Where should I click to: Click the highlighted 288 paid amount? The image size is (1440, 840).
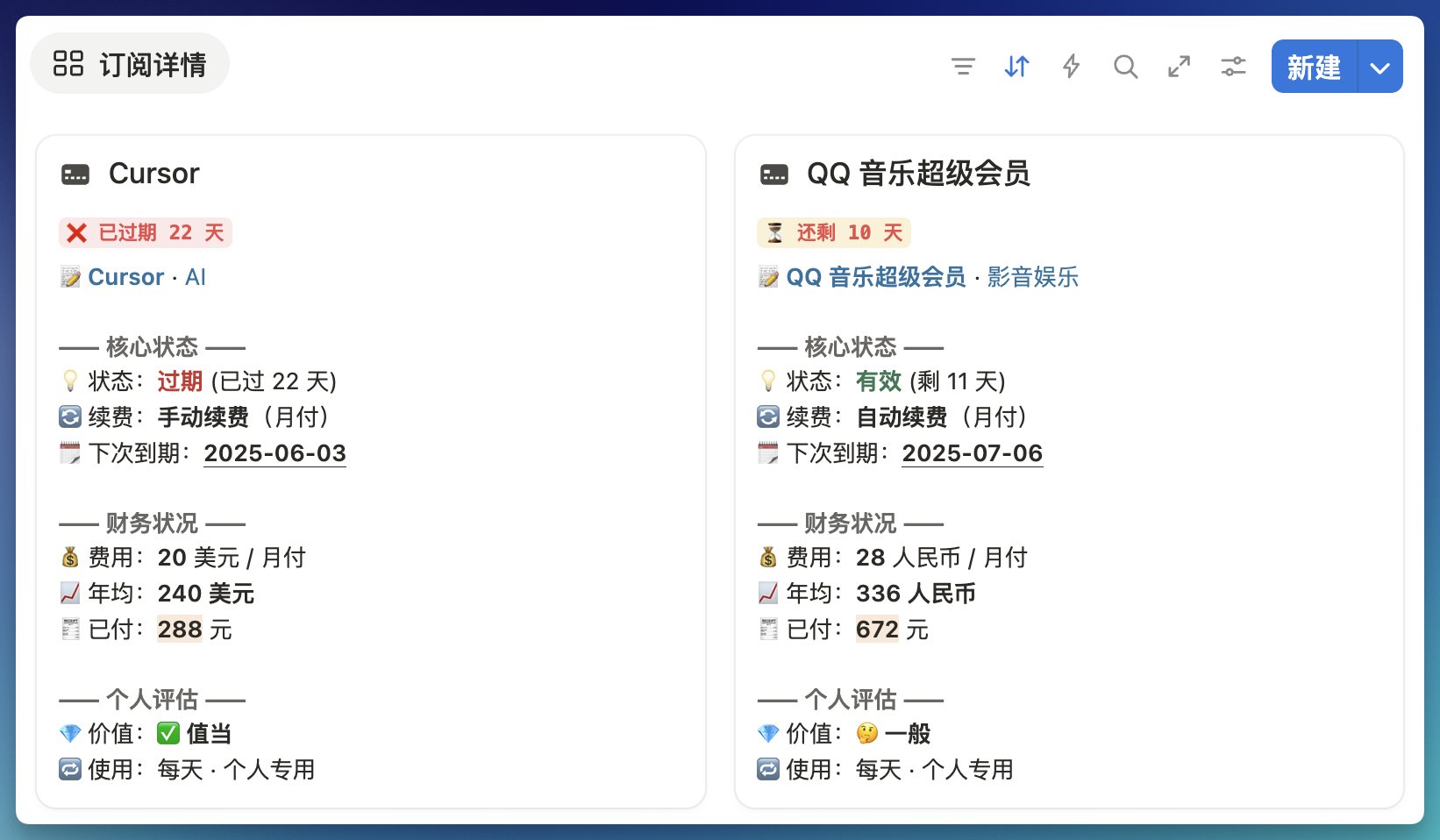tap(180, 630)
